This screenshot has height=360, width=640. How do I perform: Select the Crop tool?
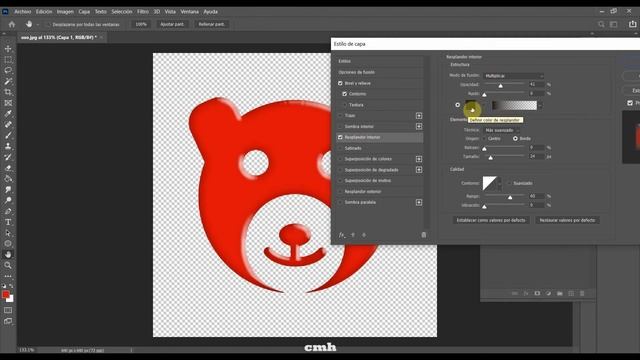click(x=8, y=92)
